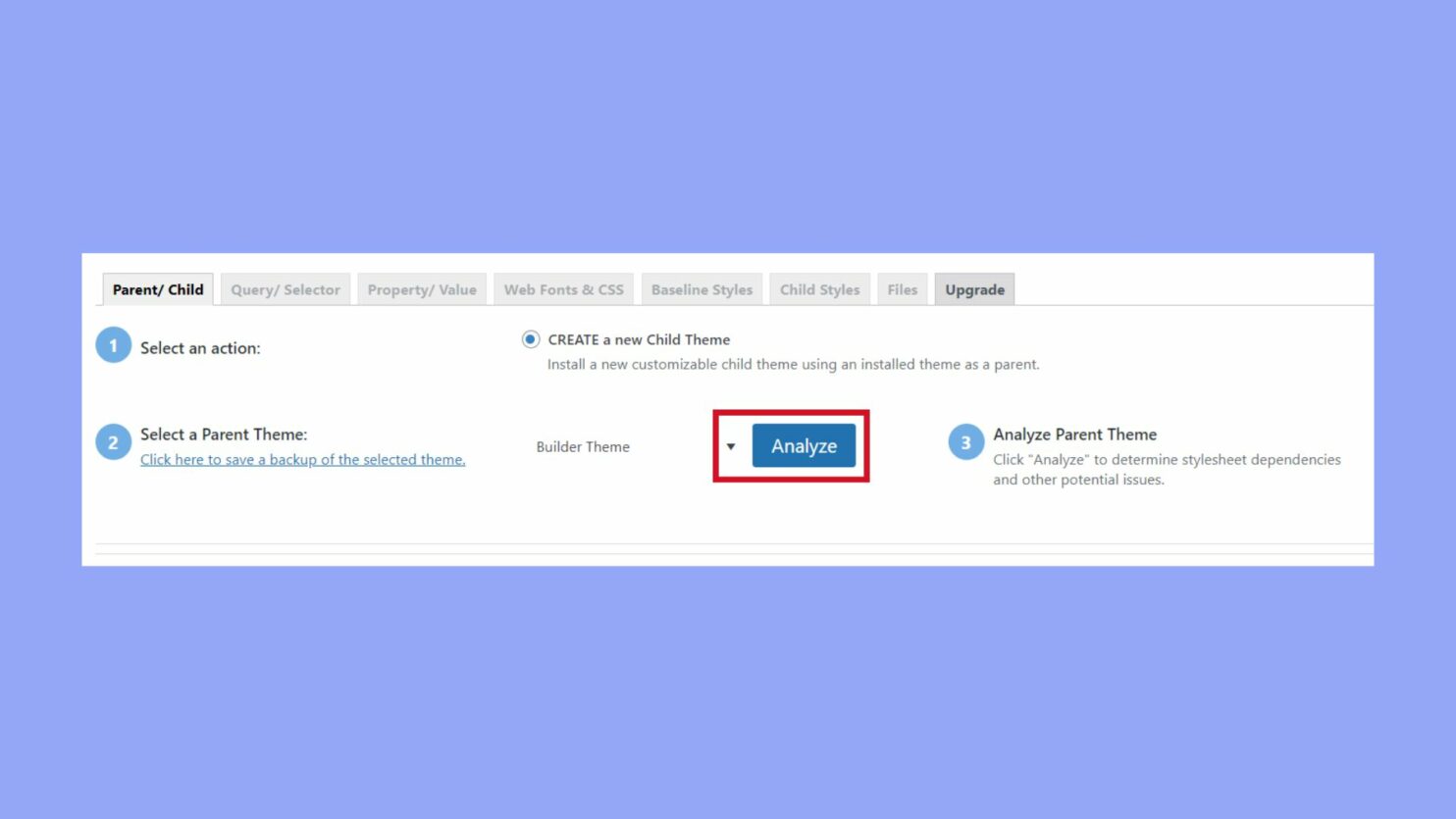
Task: Click the Select an action heading
Action: (201, 347)
